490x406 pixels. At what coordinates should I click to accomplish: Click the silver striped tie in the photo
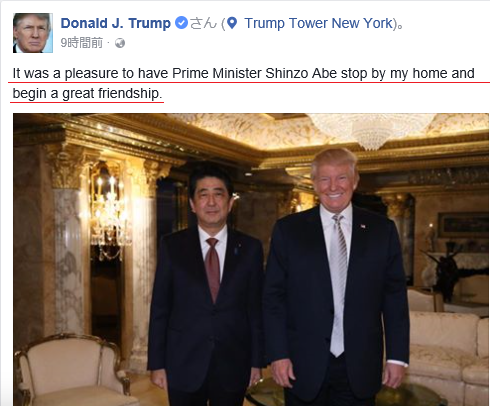tap(338, 285)
